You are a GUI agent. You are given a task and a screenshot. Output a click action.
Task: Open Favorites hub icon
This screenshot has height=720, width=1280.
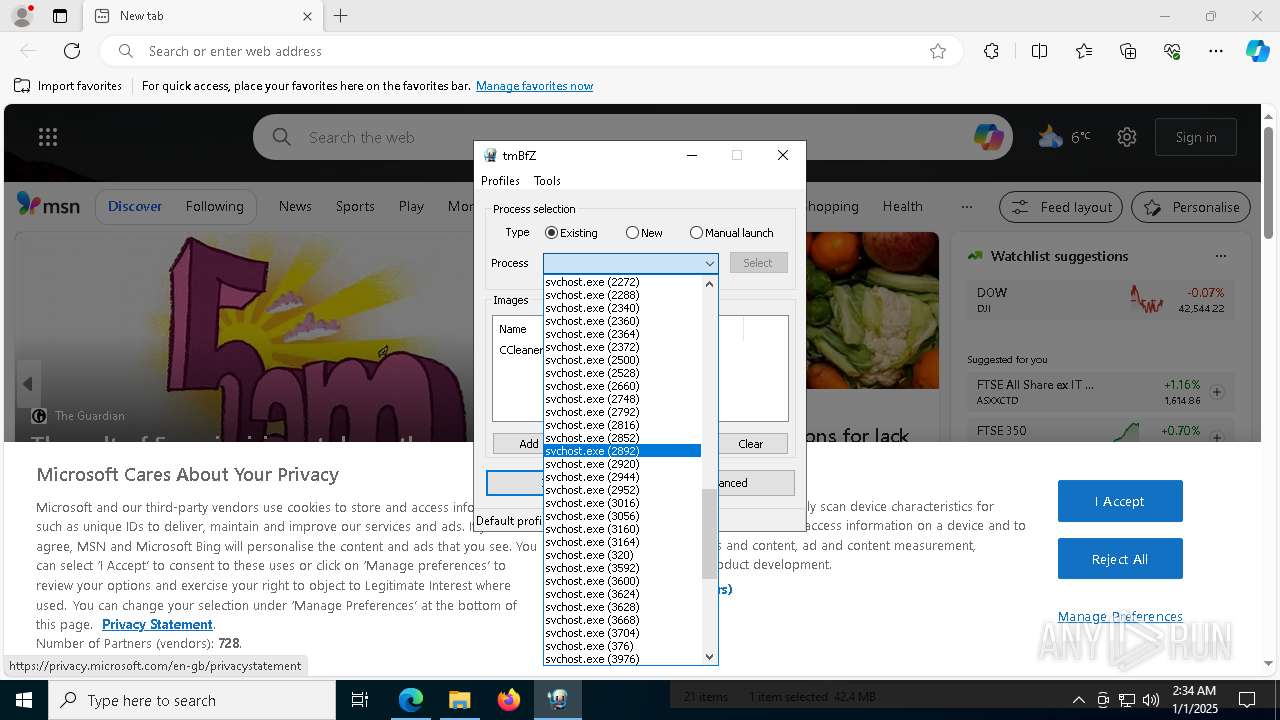click(1084, 51)
